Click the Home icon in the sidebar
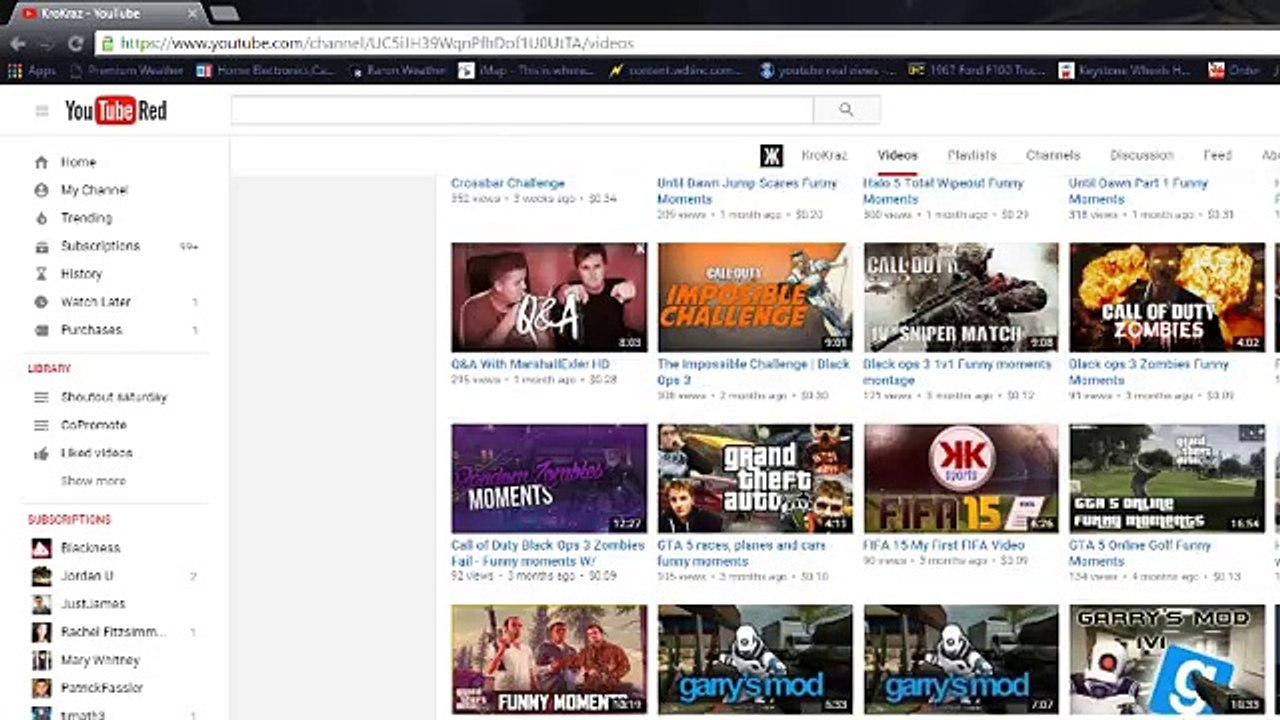 pyautogui.click(x=41, y=162)
